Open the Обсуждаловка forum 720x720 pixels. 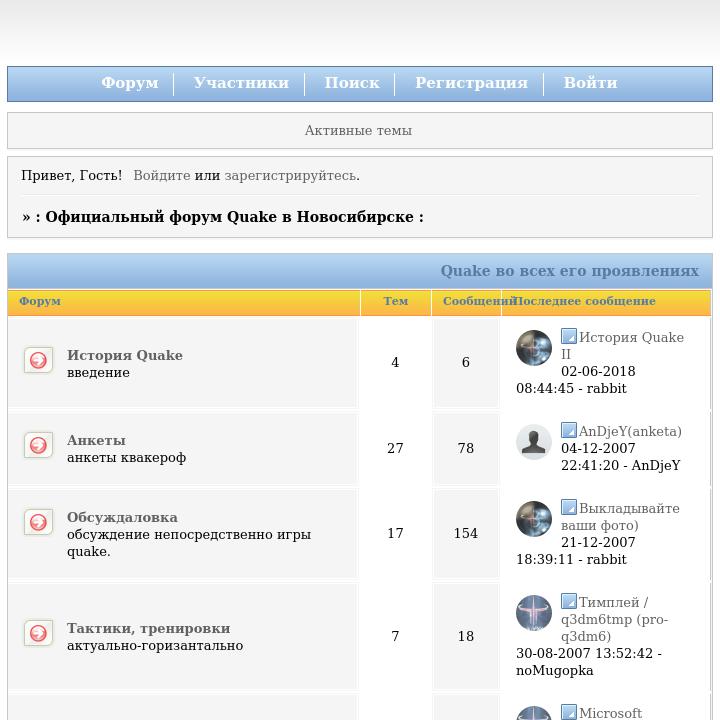(x=122, y=517)
